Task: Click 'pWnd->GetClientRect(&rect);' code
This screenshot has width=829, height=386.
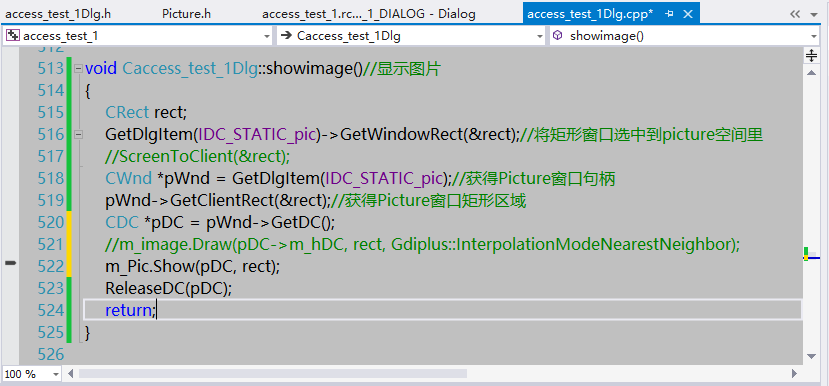Action: coord(218,201)
